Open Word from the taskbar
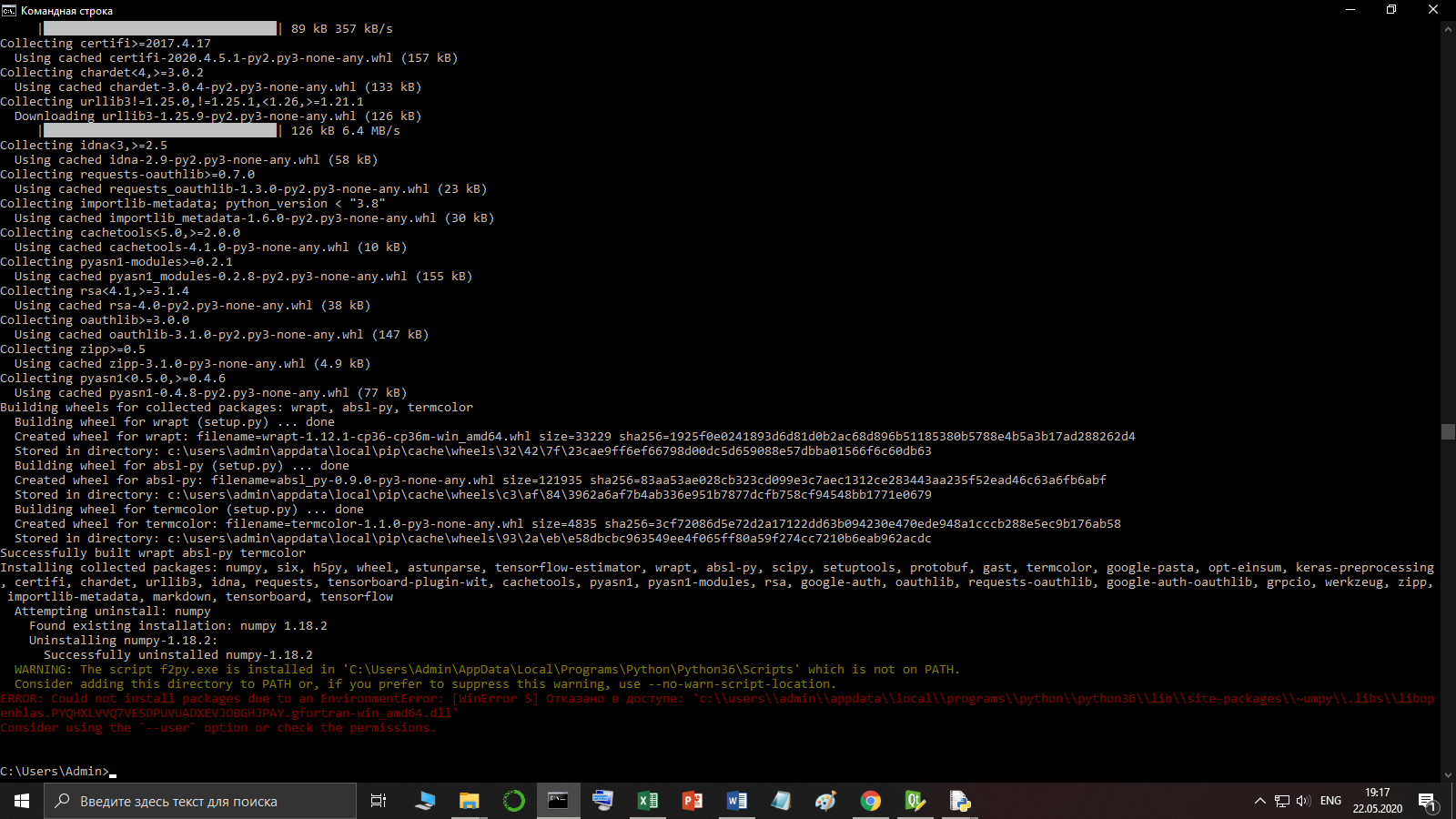This screenshot has height=819, width=1456. point(737,801)
